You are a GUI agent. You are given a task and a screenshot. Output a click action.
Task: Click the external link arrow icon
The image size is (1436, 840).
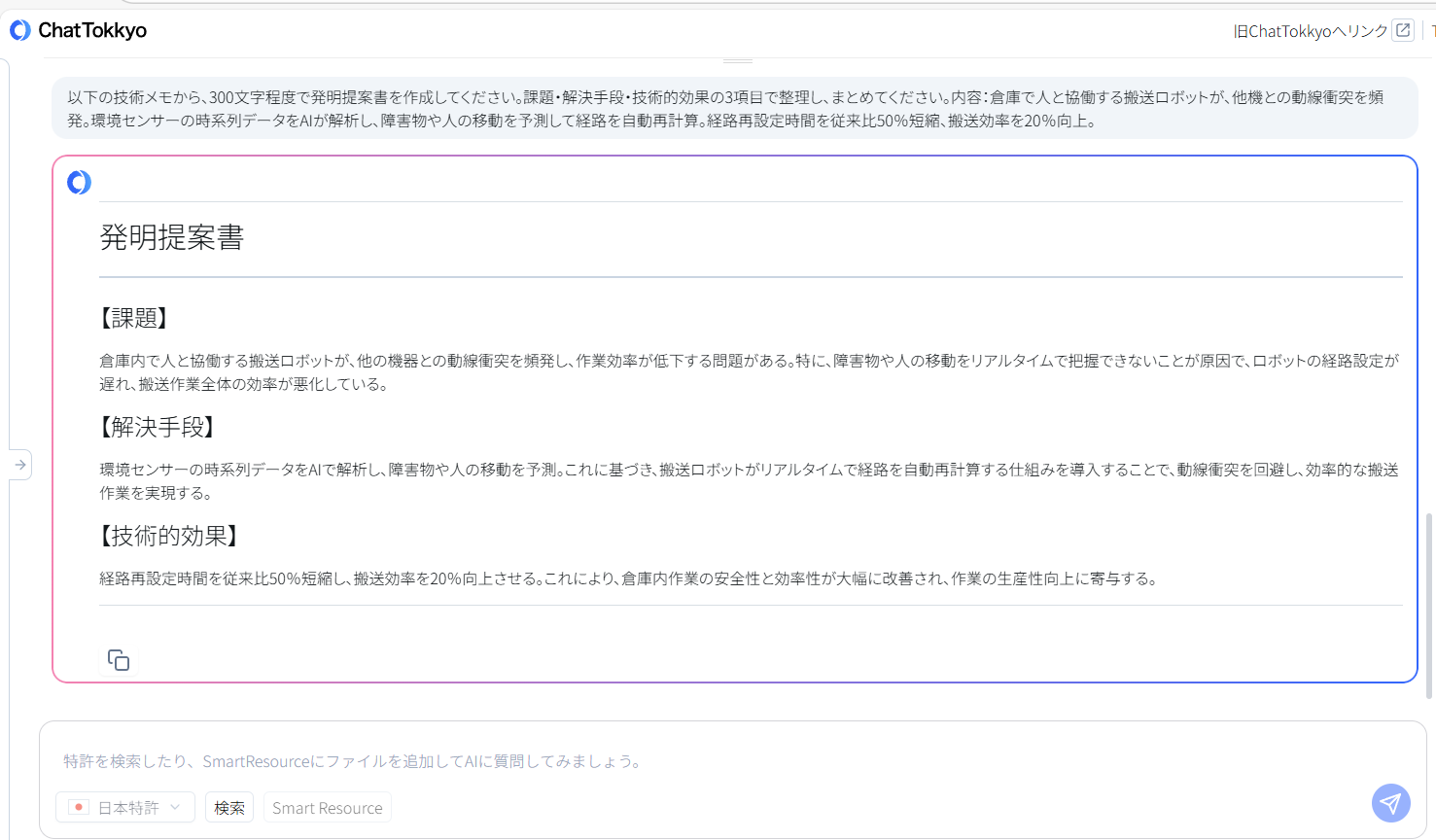coord(1403,30)
